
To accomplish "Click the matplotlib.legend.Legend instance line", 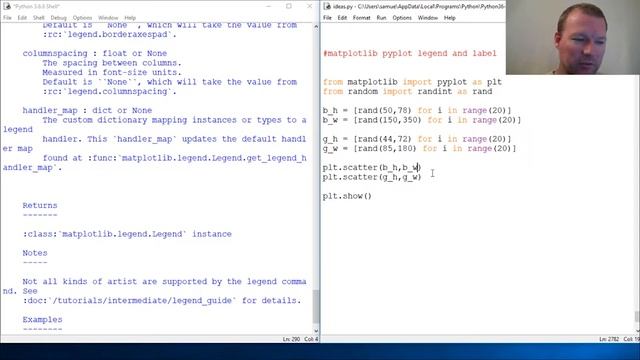I will pyautogui.click(x=127, y=234).
